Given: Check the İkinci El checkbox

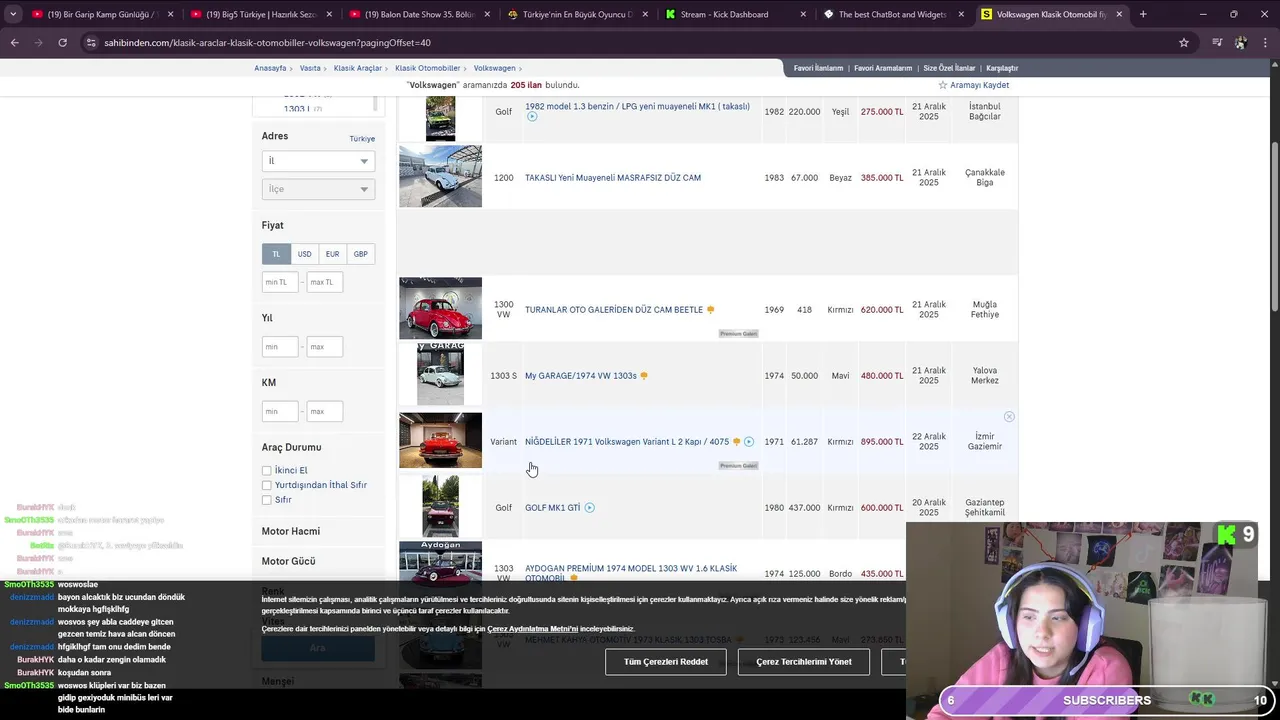Looking at the screenshot, I should 267,471.
